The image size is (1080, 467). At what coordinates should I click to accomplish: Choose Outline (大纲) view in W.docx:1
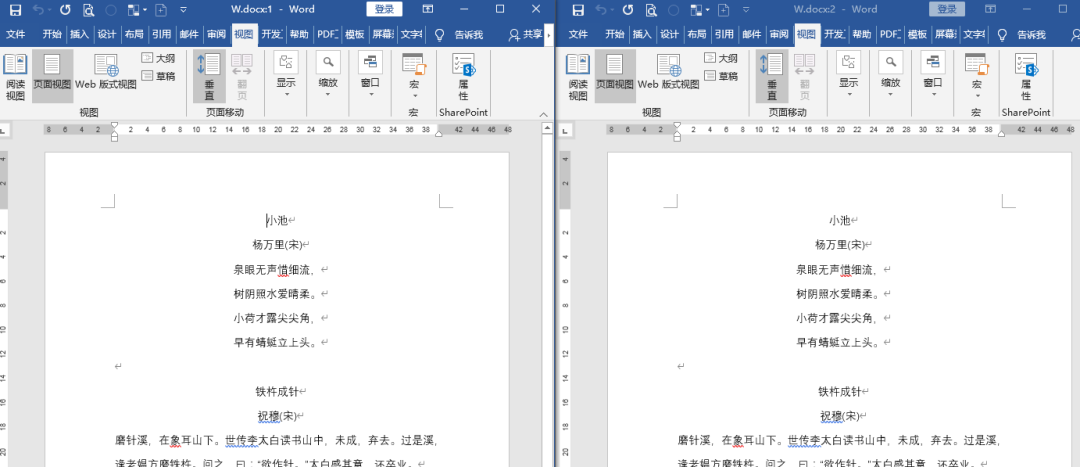(x=158, y=59)
